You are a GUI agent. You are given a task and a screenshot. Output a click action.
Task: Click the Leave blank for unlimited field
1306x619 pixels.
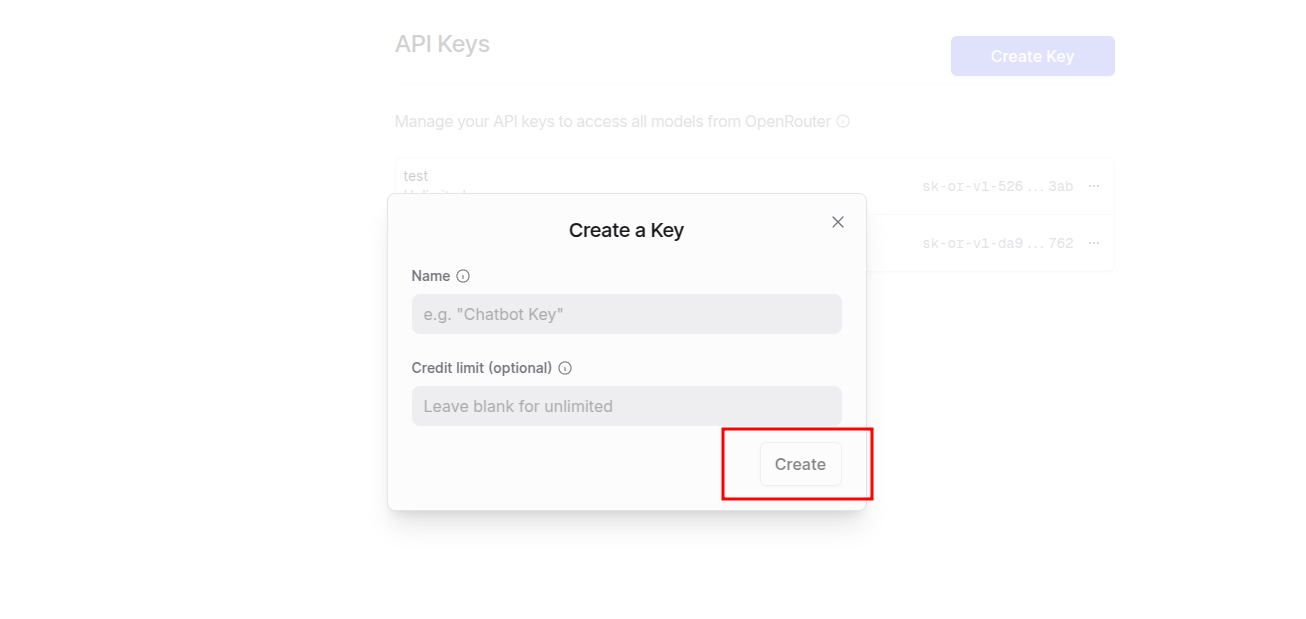(626, 406)
